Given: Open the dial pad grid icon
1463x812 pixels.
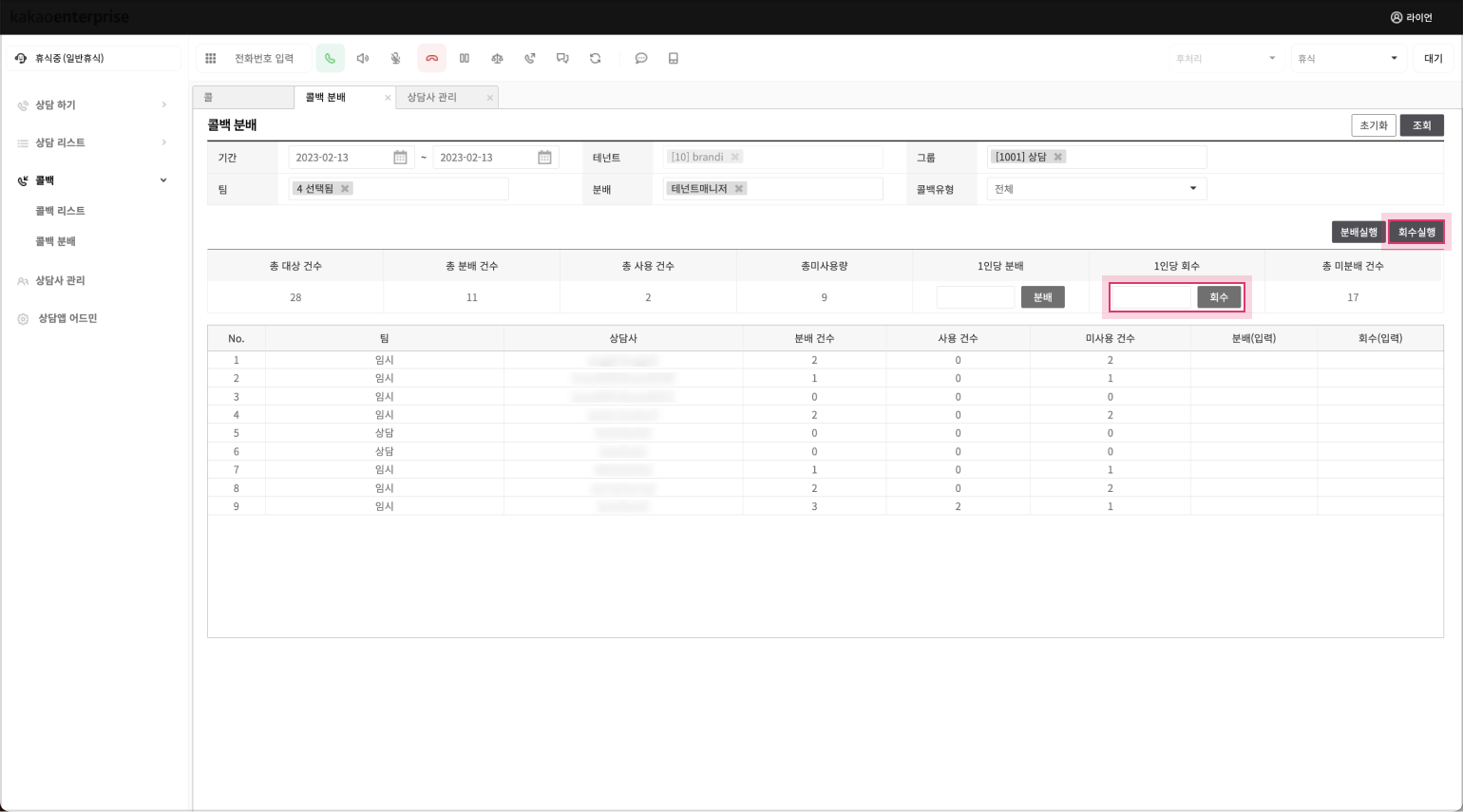Looking at the screenshot, I should pyautogui.click(x=211, y=59).
